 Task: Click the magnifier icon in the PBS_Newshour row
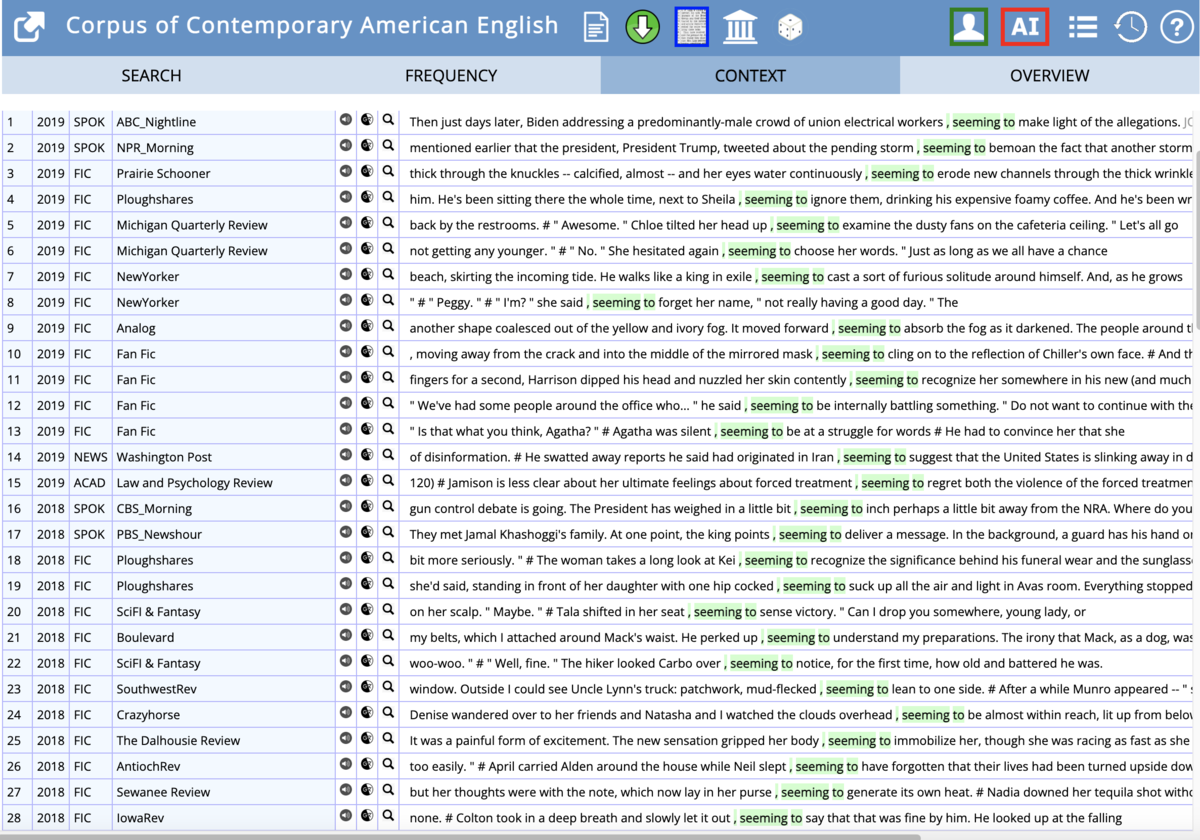point(389,533)
